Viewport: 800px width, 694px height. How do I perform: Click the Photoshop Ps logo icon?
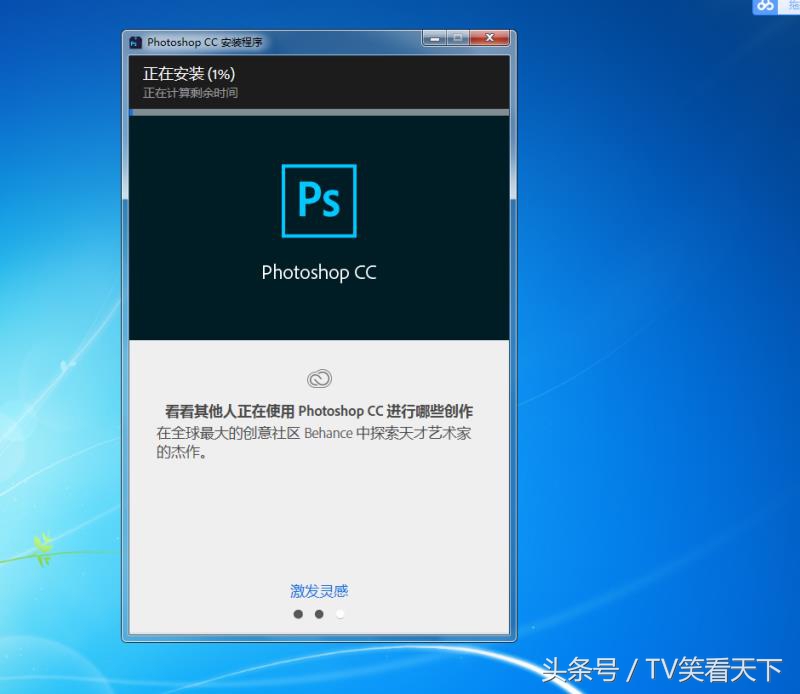pos(318,200)
